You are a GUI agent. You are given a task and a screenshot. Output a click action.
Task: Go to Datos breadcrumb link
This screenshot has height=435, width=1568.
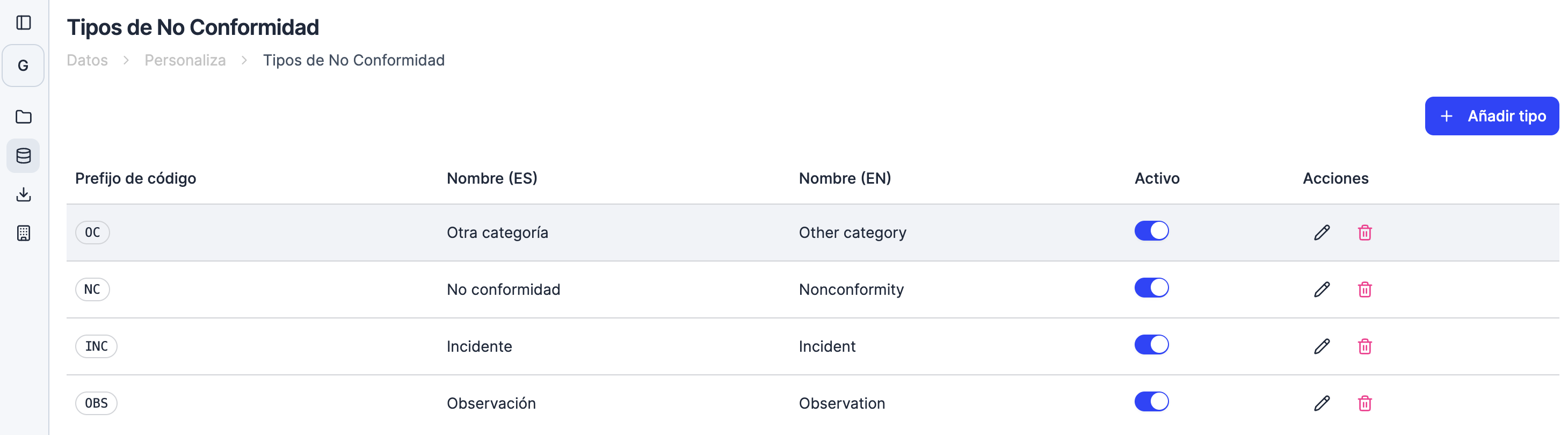[x=87, y=60]
